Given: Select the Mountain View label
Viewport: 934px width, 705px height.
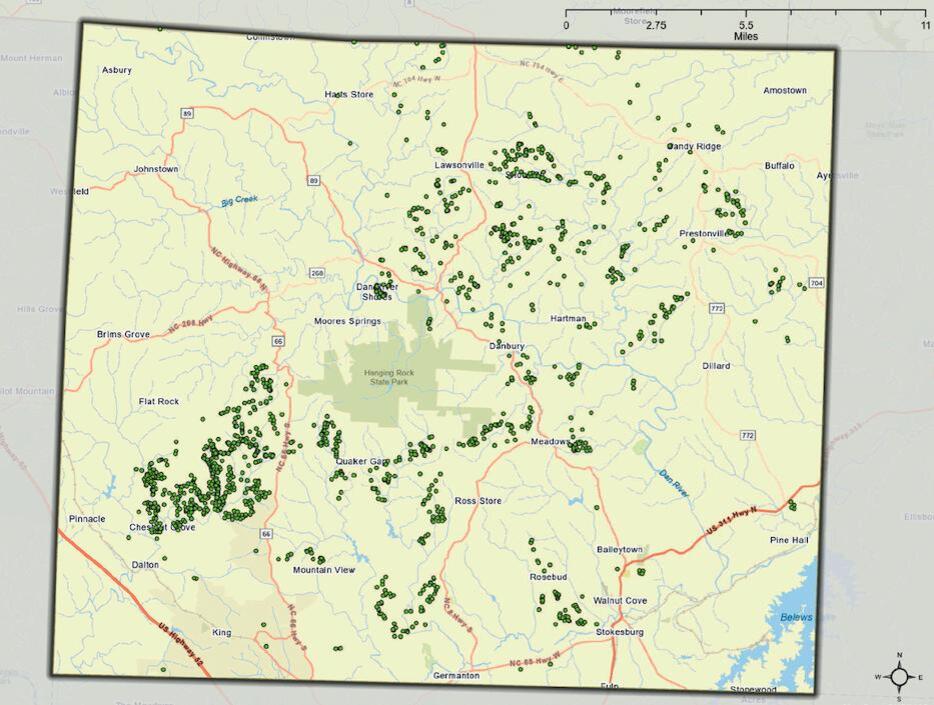Looking at the screenshot, I should click(x=323, y=570).
